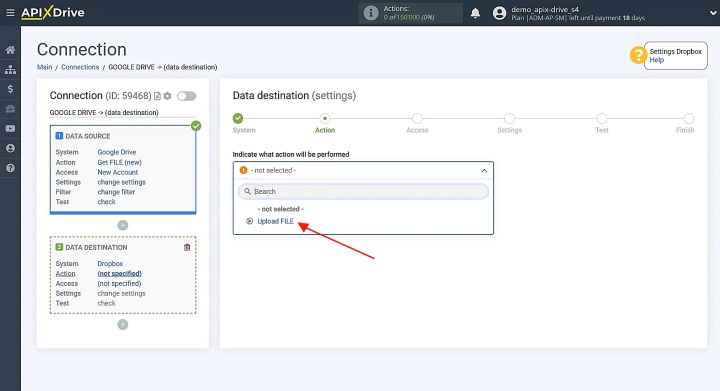Click the change filter link
Screen dimensions: 720x391
[x=116, y=192]
